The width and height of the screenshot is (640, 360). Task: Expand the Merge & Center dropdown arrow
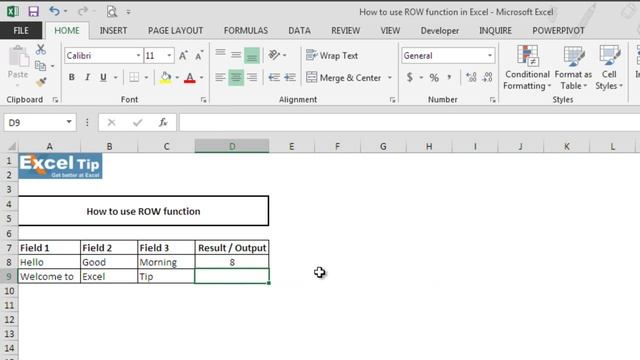(x=390, y=78)
